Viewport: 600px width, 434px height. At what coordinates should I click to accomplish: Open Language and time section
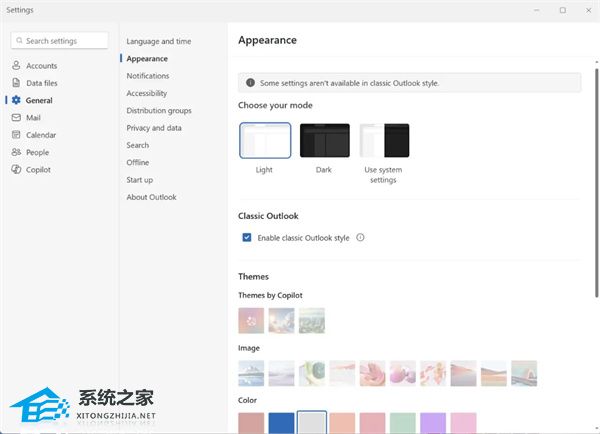tap(159, 41)
